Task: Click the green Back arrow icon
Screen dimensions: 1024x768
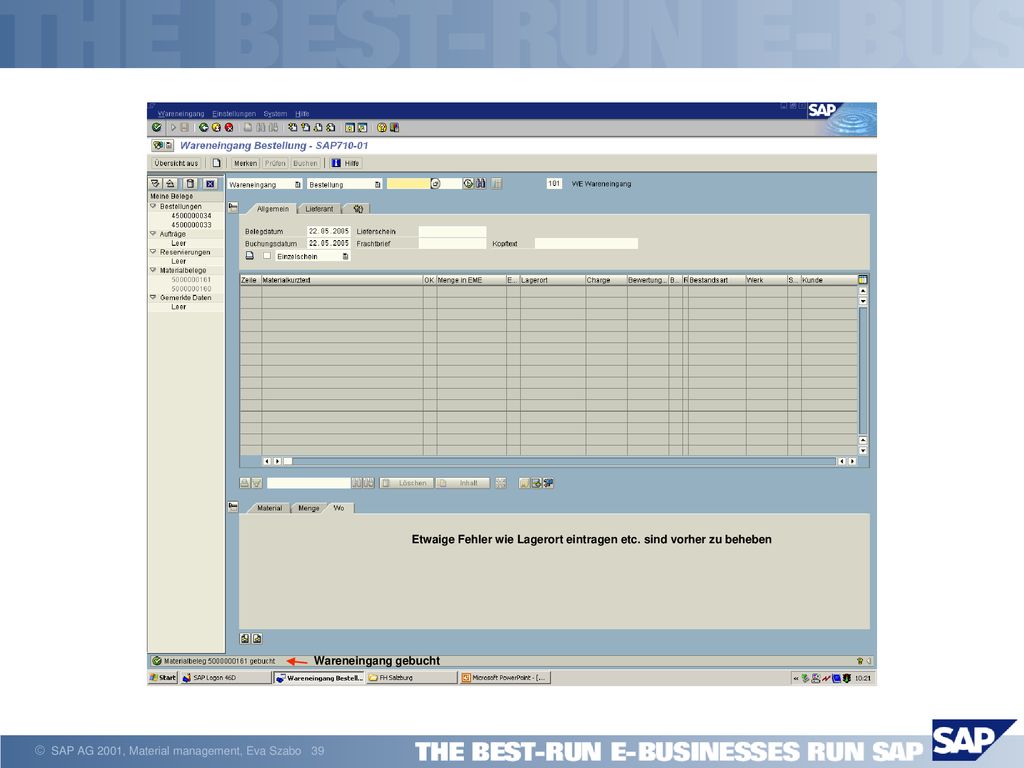Action: [x=204, y=127]
